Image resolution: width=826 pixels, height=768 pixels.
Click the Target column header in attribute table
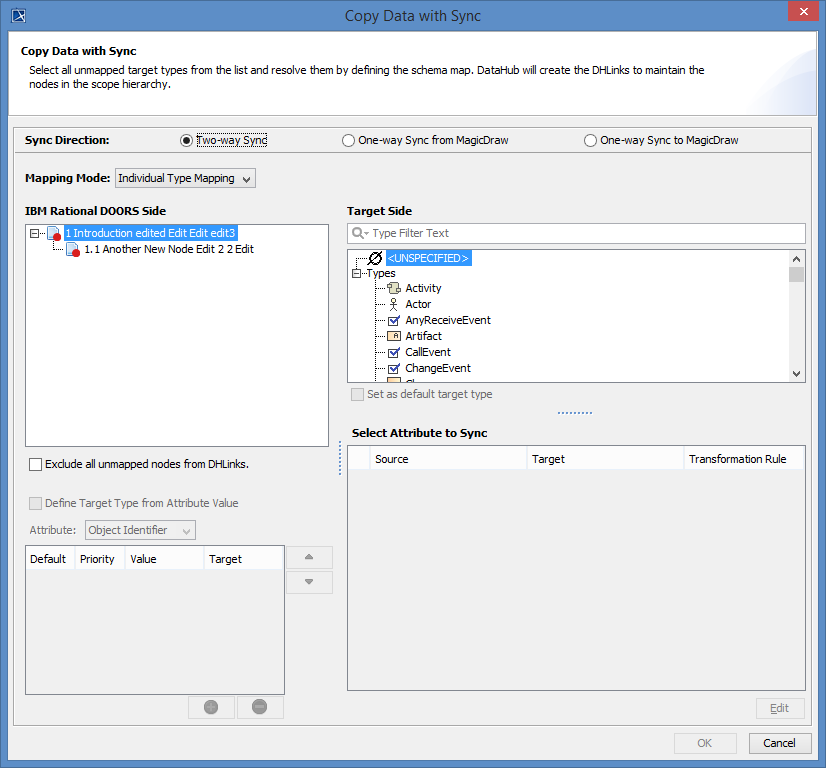(605, 459)
